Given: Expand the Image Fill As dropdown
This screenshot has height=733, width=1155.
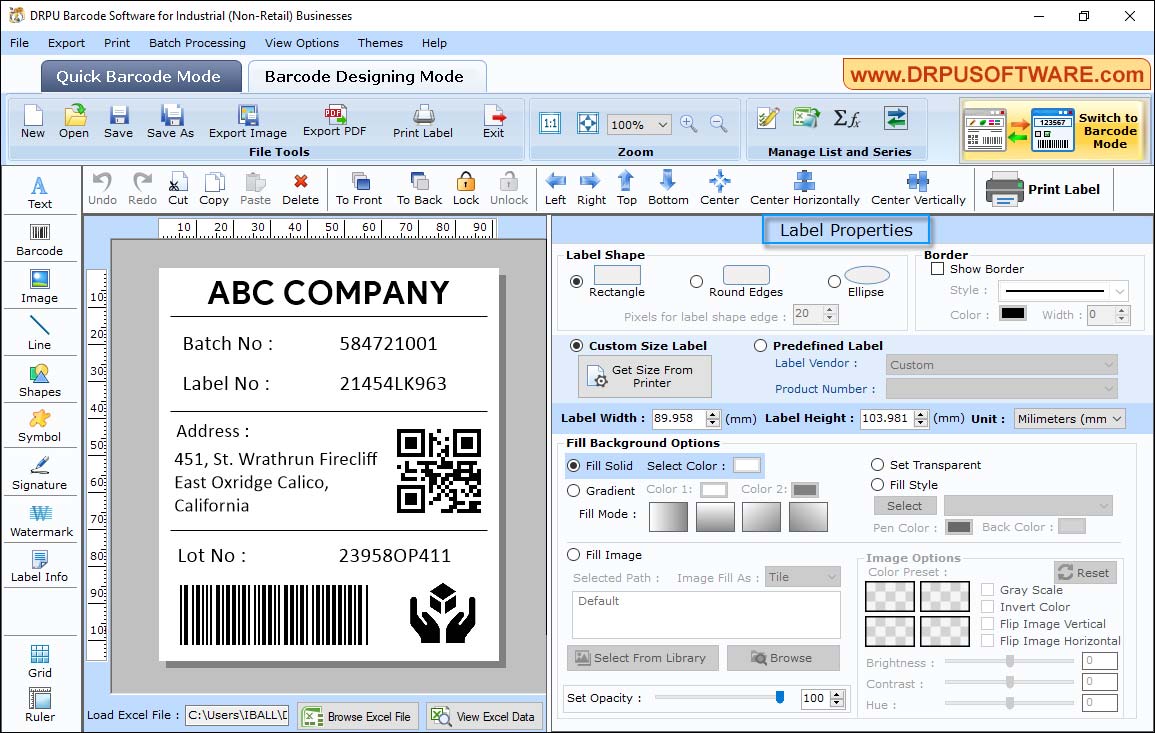Looking at the screenshot, I should [x=803, y=576].
